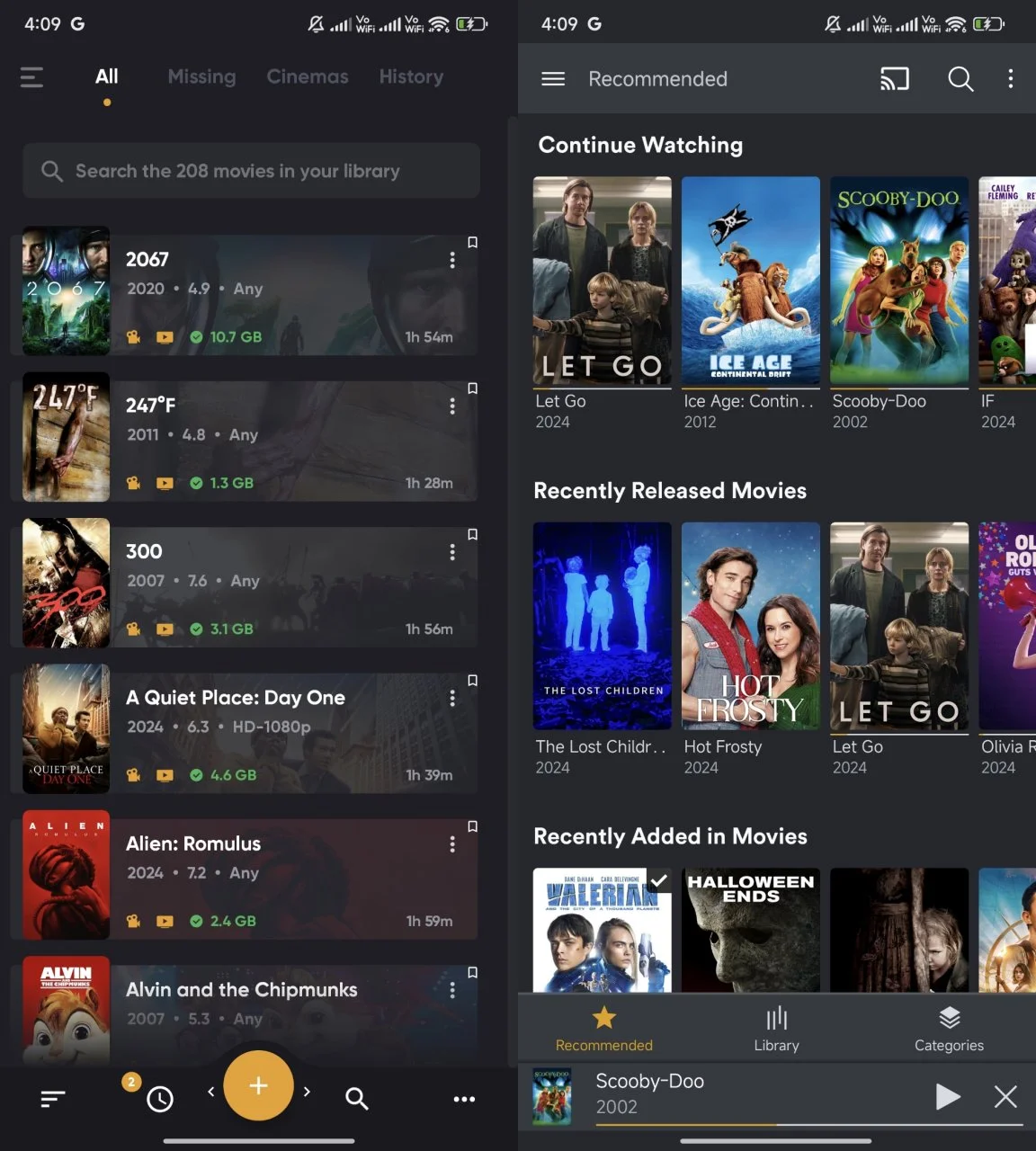Click the 2067 movie poster
1036x1151 pixels.
pos(66,290)
